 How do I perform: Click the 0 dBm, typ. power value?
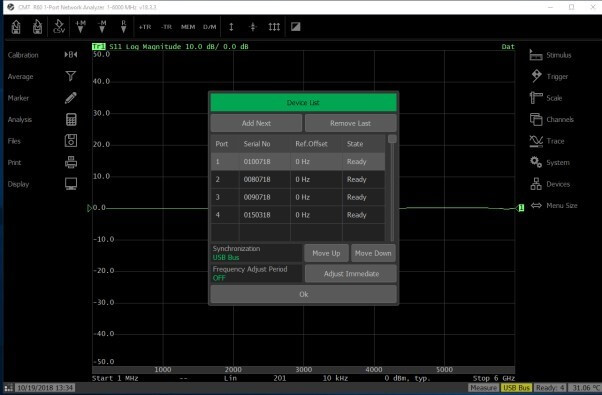(x=407, y=378)
